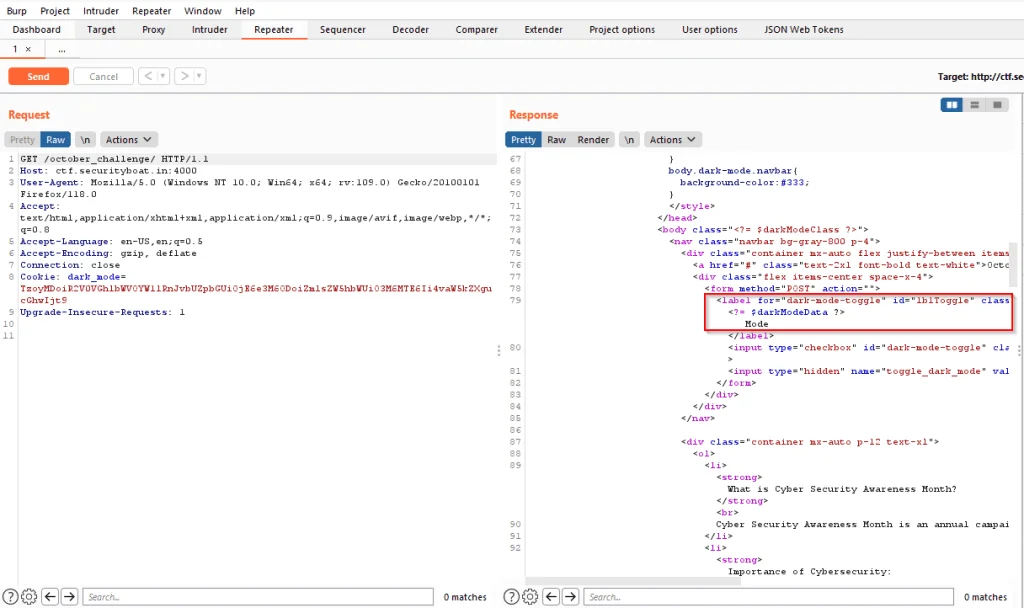Switch to the Proxy tab
The width and height of the screenshot is (1024, 608).
tap(153, 29)
